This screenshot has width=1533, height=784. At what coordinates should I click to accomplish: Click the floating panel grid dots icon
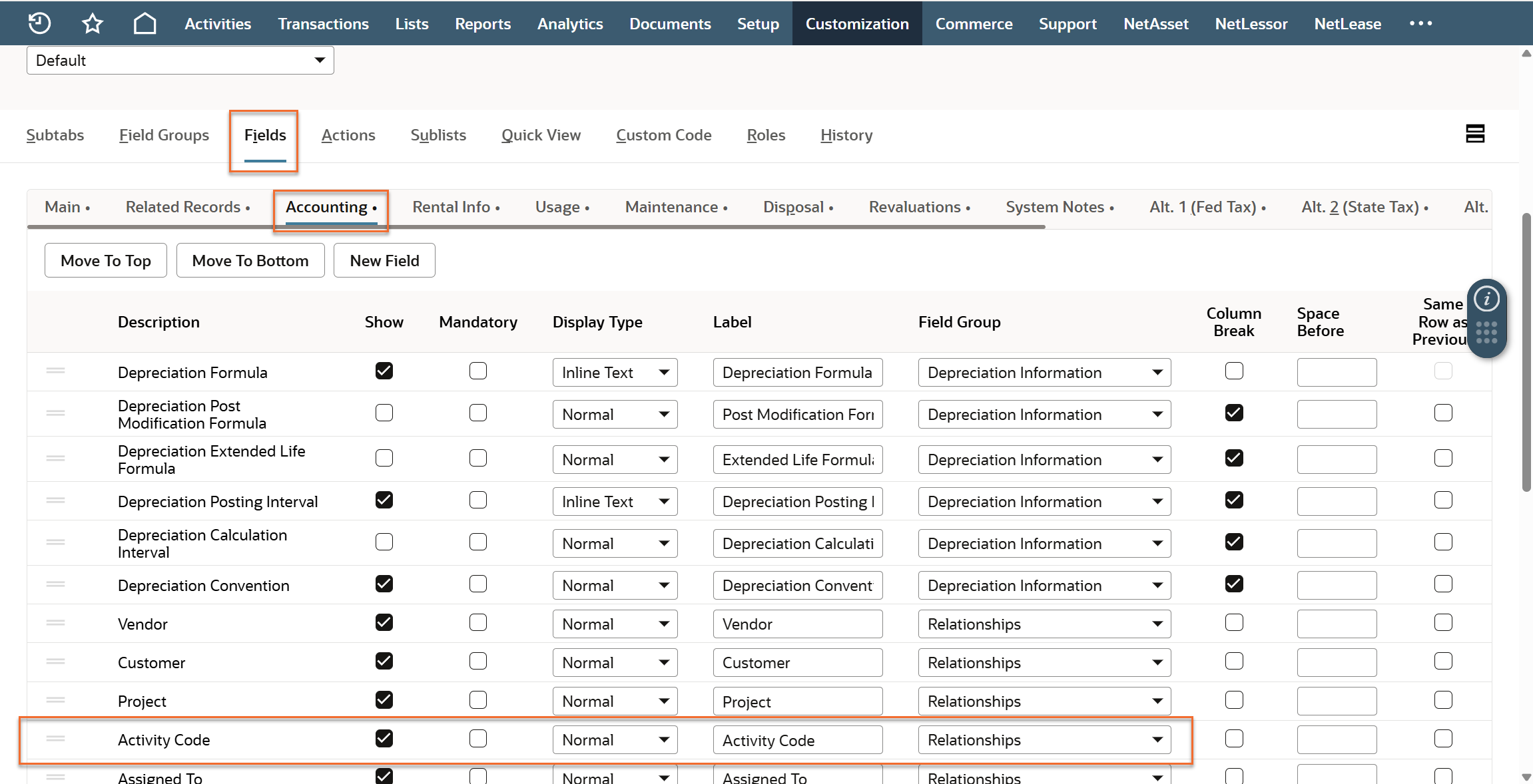[1486, 333]
